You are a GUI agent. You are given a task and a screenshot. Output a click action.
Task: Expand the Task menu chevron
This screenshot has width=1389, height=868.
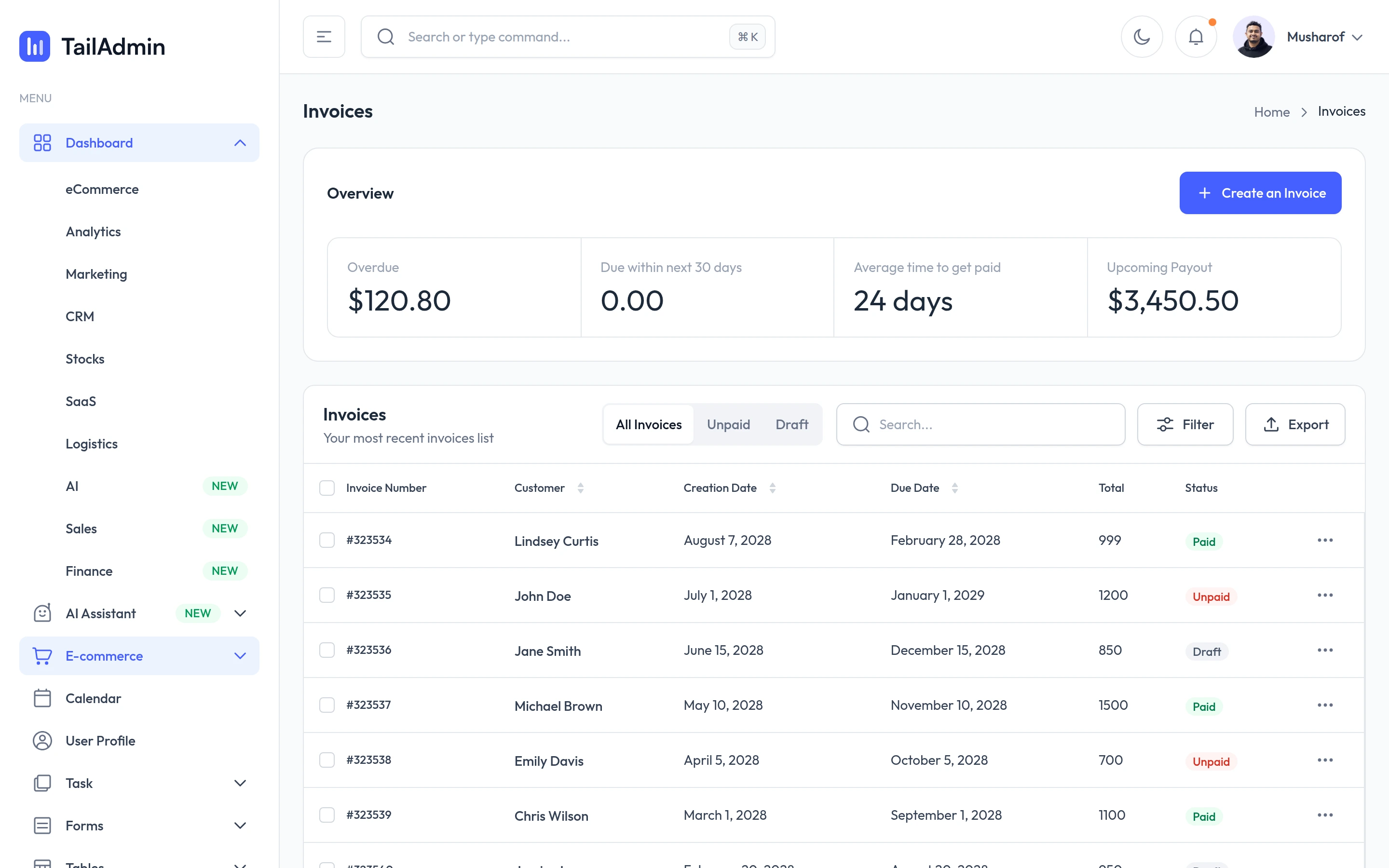[x=240, y=783]
